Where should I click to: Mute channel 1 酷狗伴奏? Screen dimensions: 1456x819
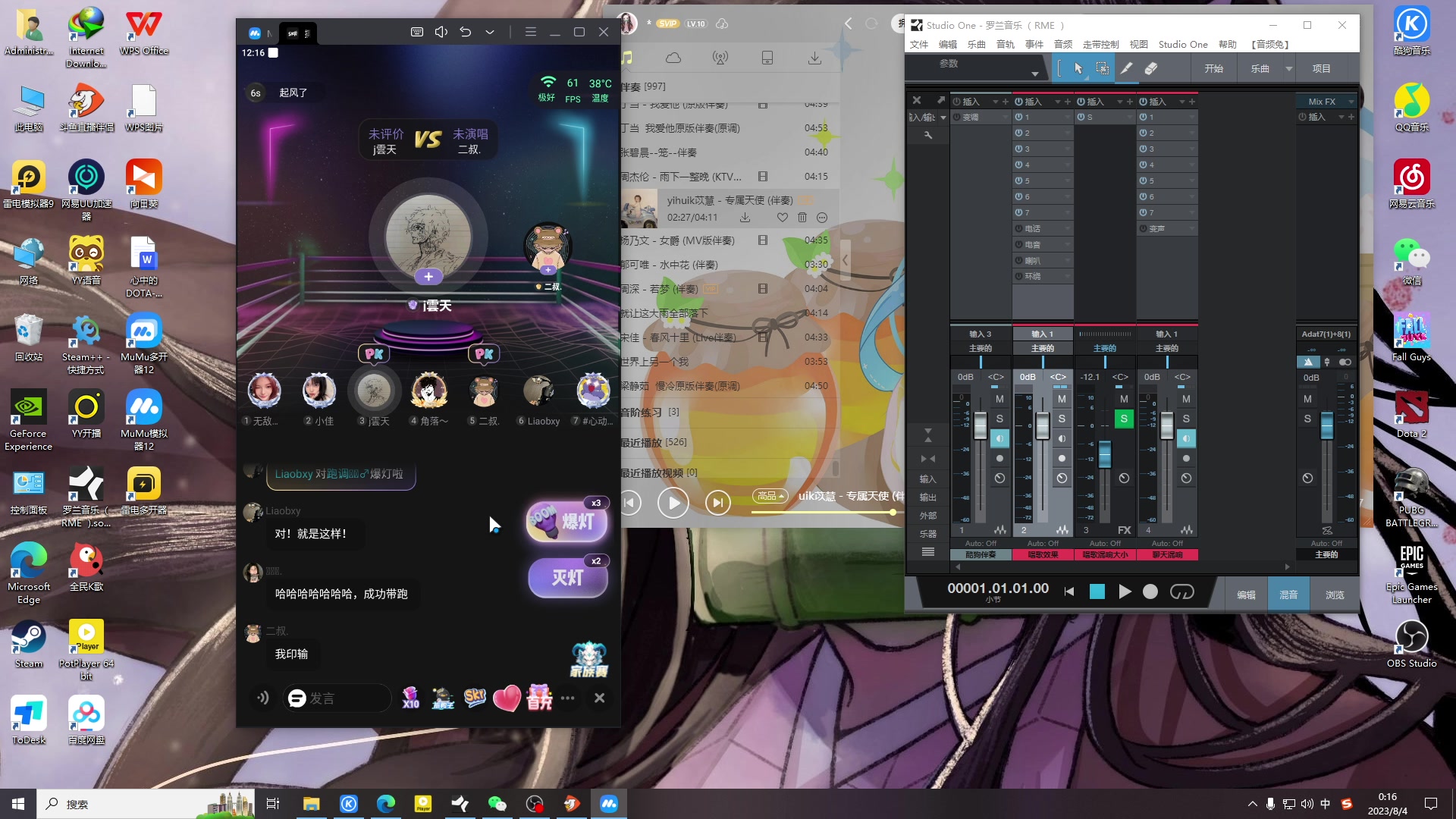[999, 399]
